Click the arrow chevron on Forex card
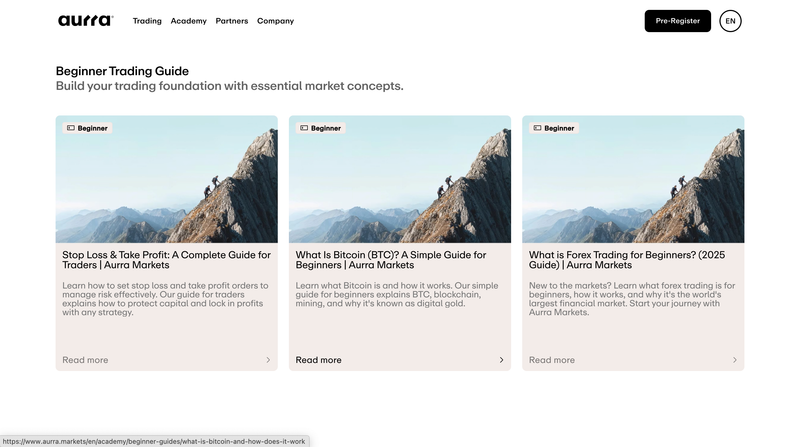 tap(735, 360)
